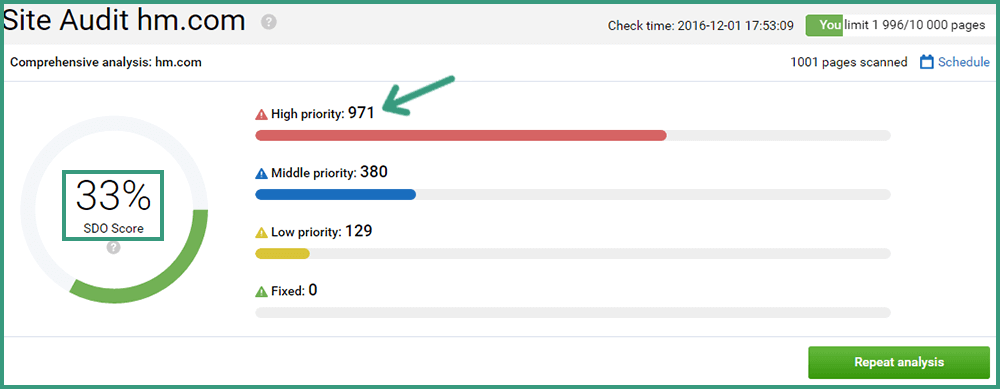Click the yellow Low priority progress bar
This screenshot has height=389, width=1000.
point(573,253)
